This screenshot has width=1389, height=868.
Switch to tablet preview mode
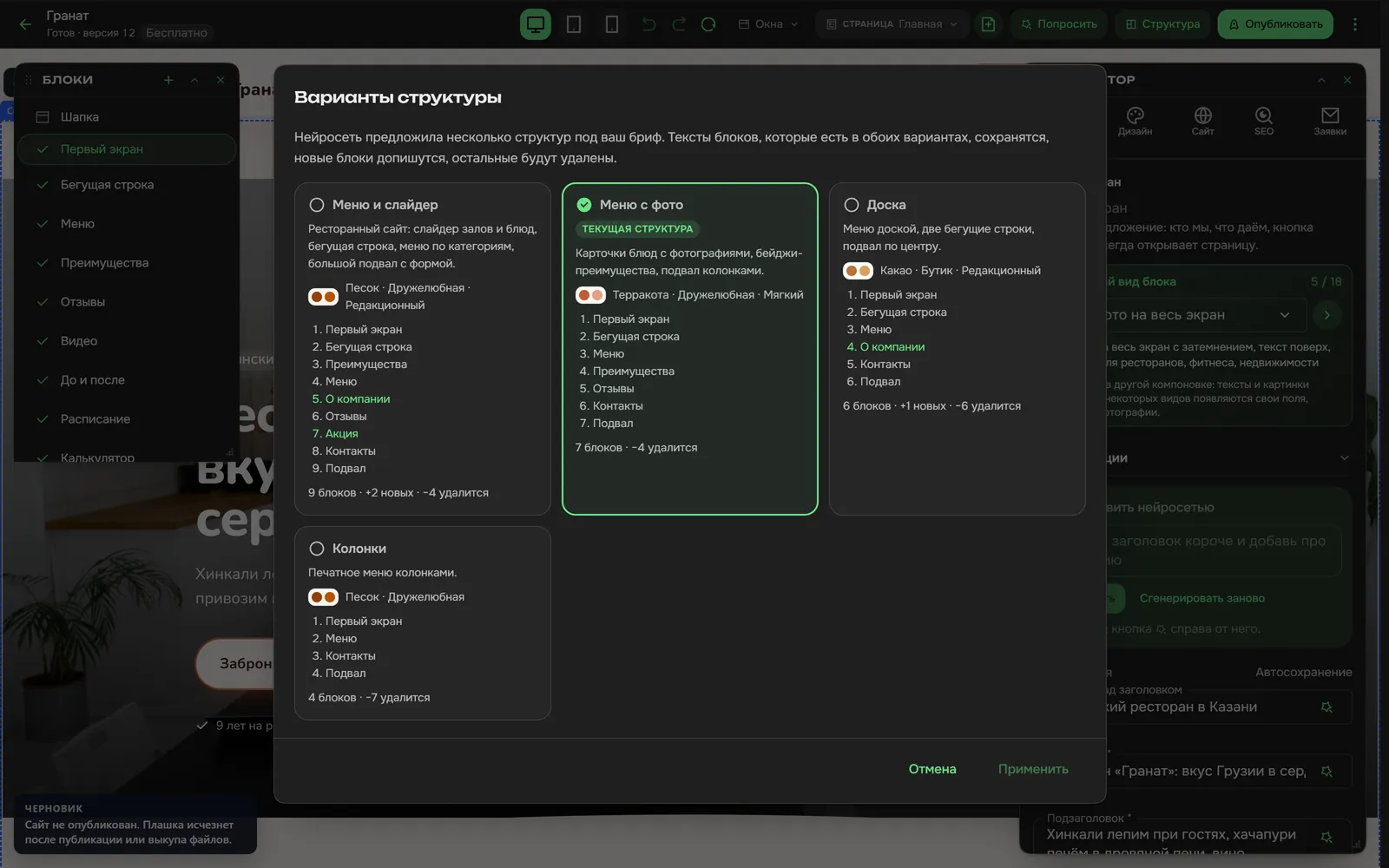click(x=574, y=24)
